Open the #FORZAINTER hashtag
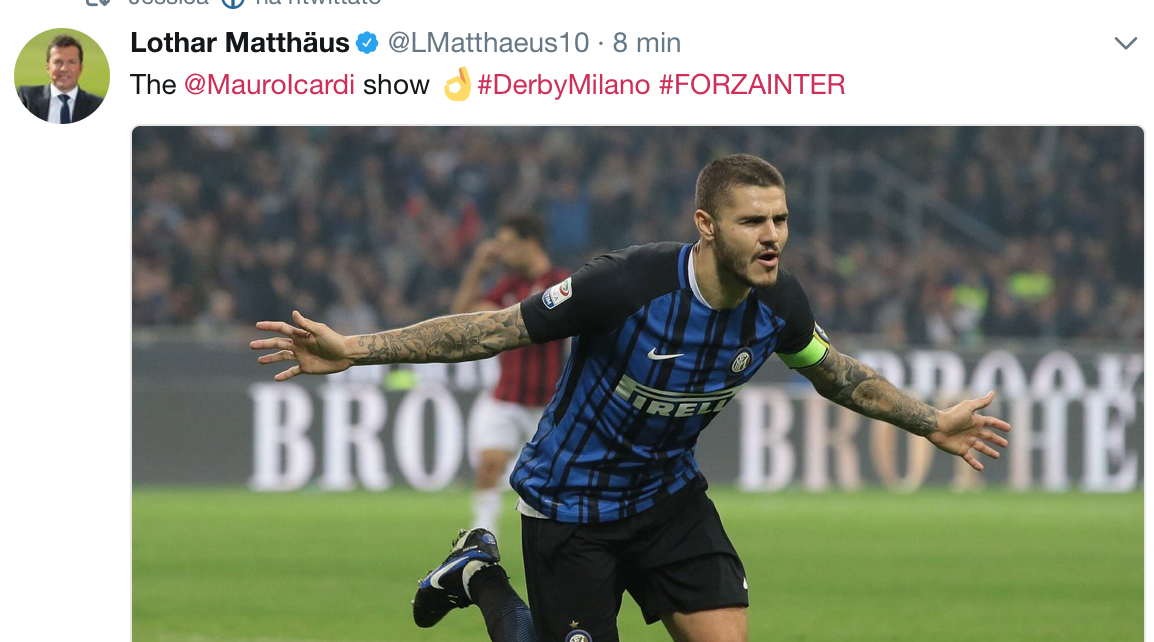Image resolution: width=1154 pixels, height=642 pixels. (x=751, y=85)
